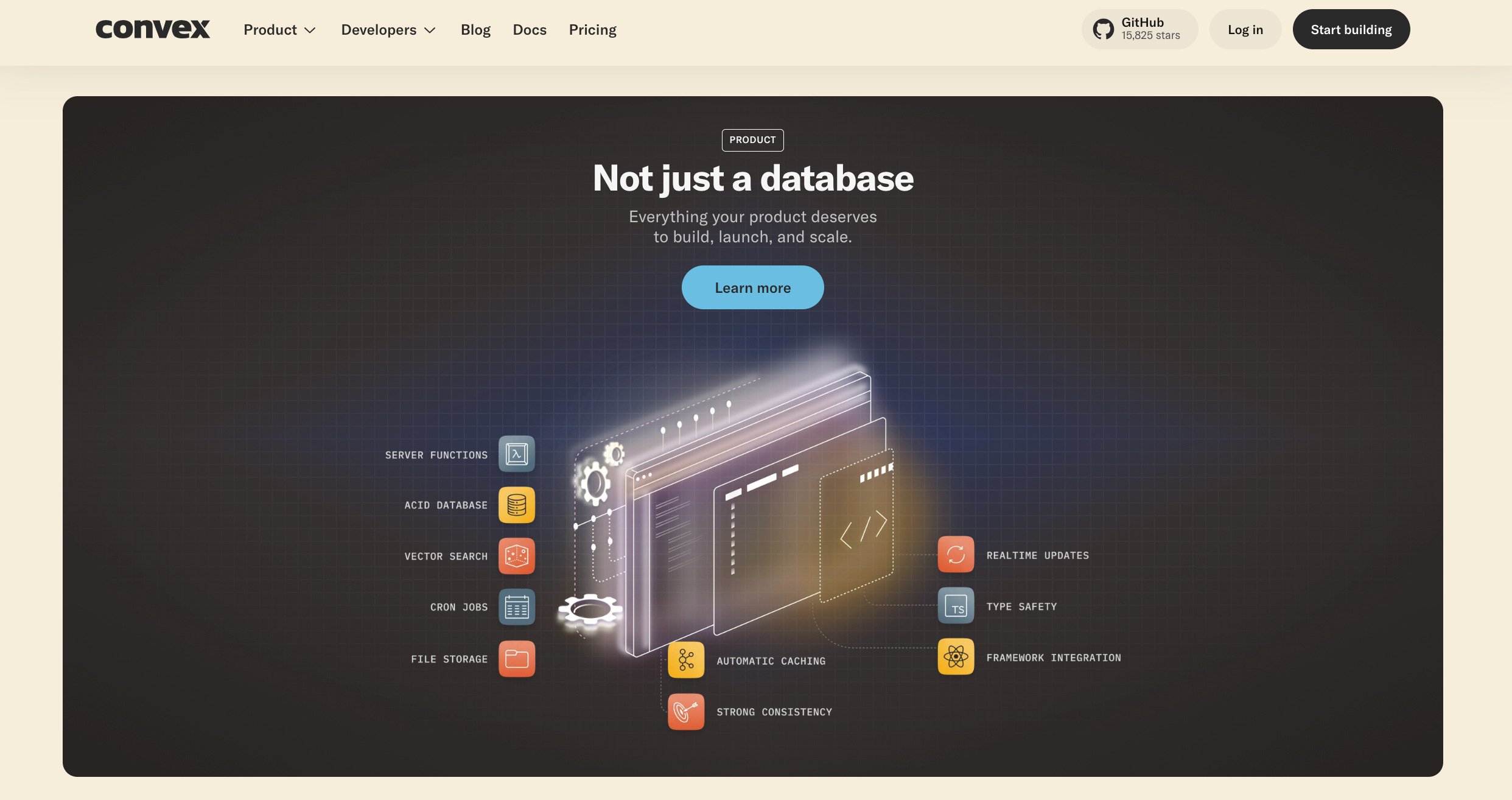Click the Log in button
The height and width of the screenshot is (800, 1512).
pyautogui.click(x=1245, y=30)
